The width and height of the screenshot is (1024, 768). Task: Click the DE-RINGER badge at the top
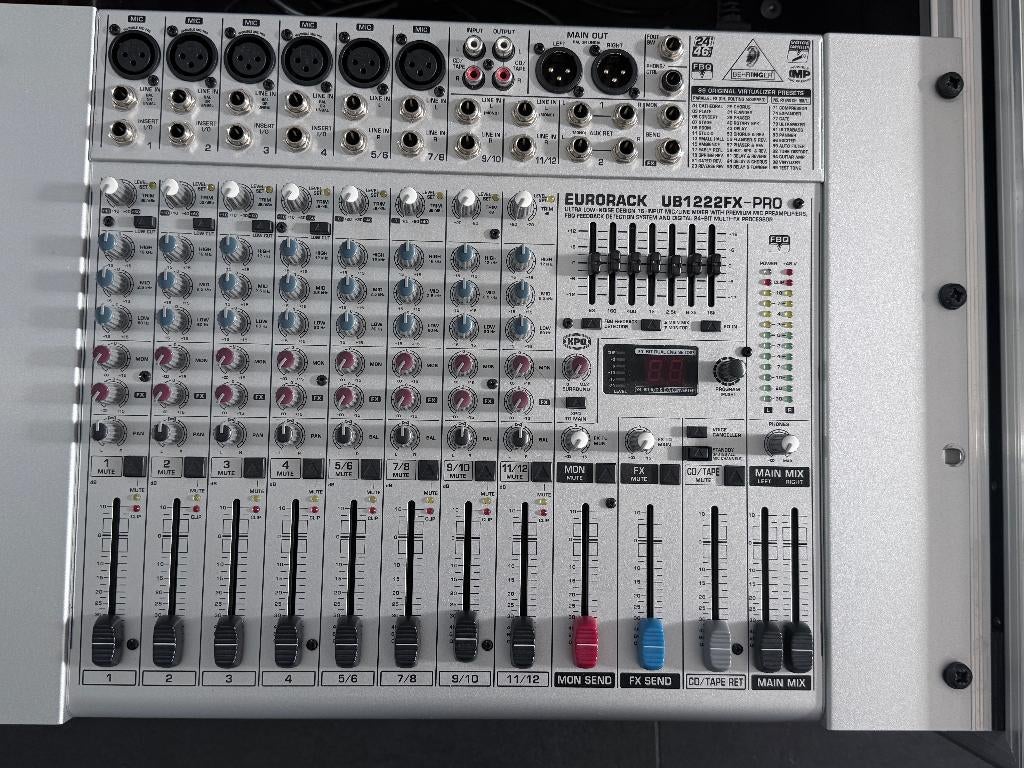click(x=752, y=74)
